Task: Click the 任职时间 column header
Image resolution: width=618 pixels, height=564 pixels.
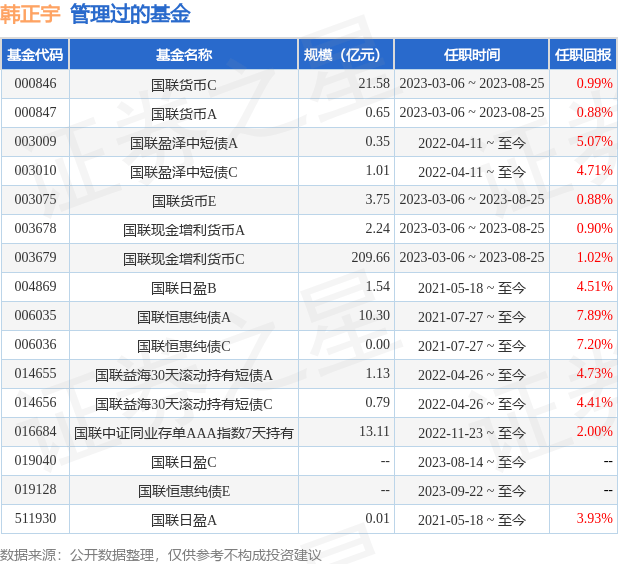Action: [x=471, y=55]
